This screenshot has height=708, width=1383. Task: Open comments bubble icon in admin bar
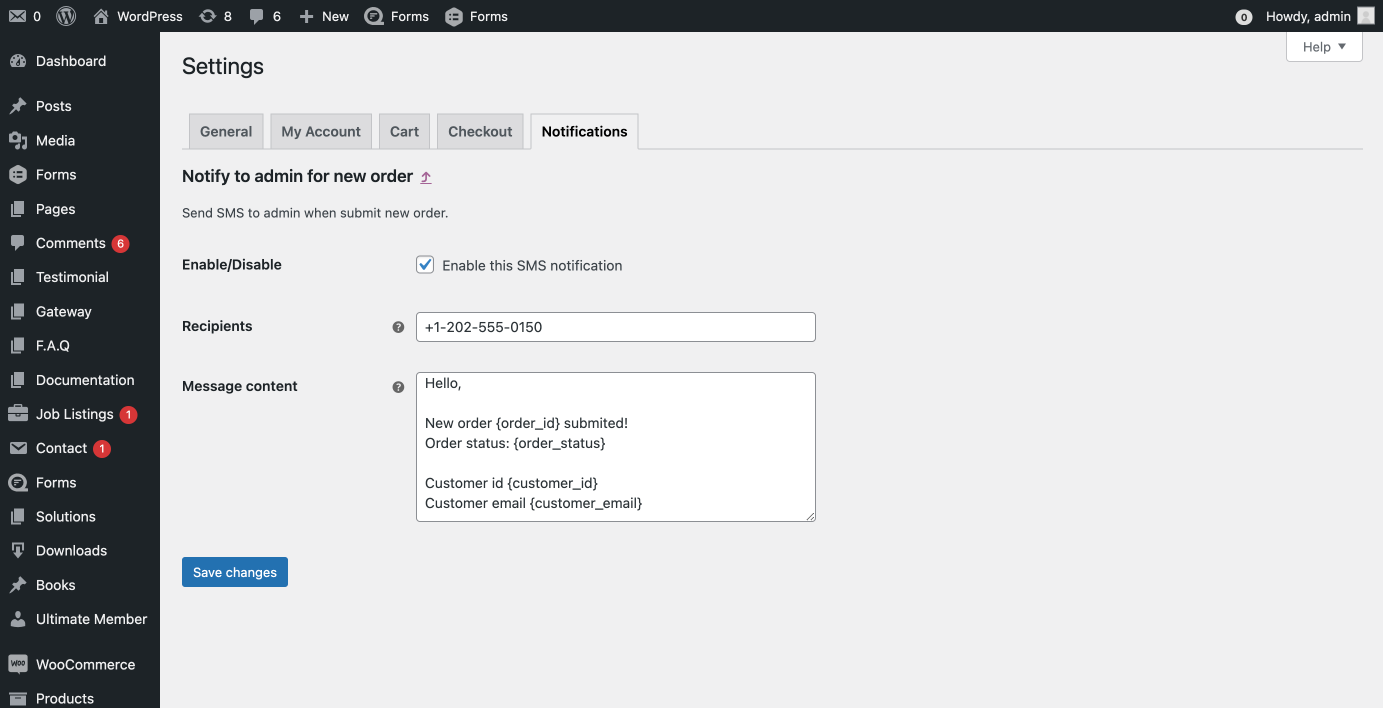(x=257, y=16)
